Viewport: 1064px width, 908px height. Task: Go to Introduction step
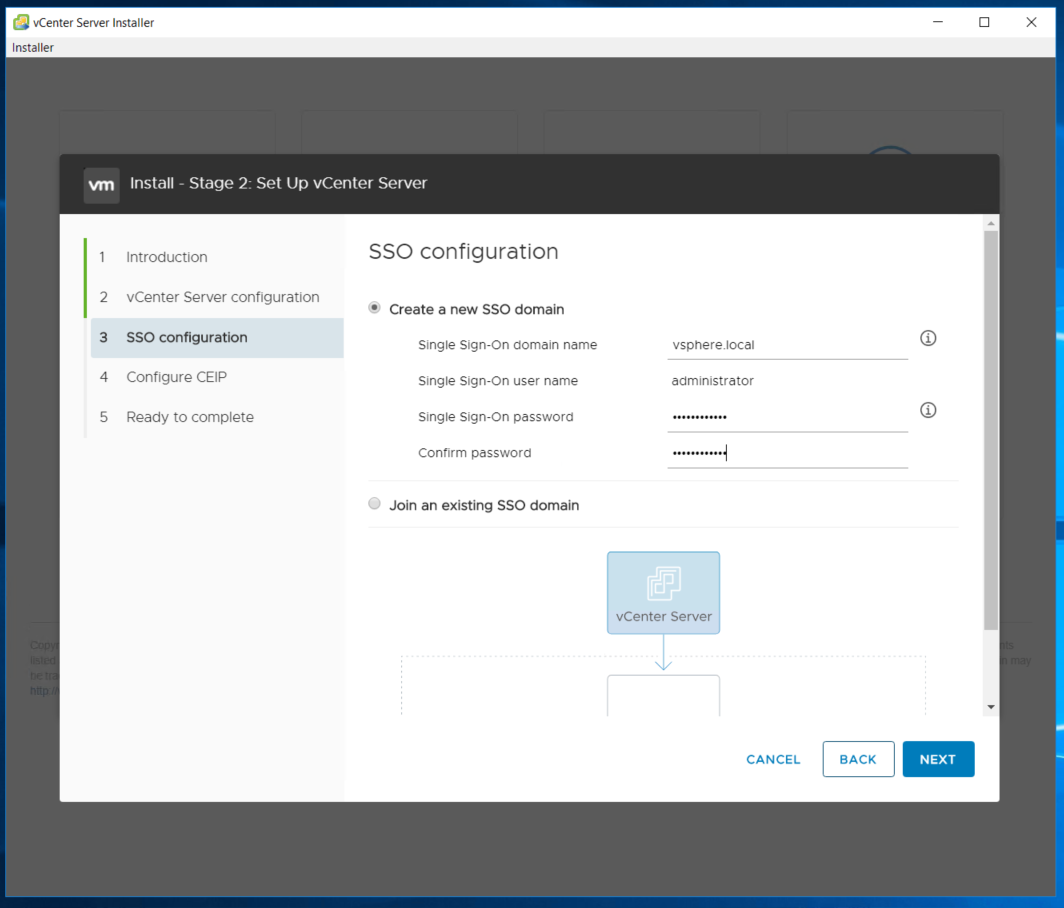coord(166,257)
